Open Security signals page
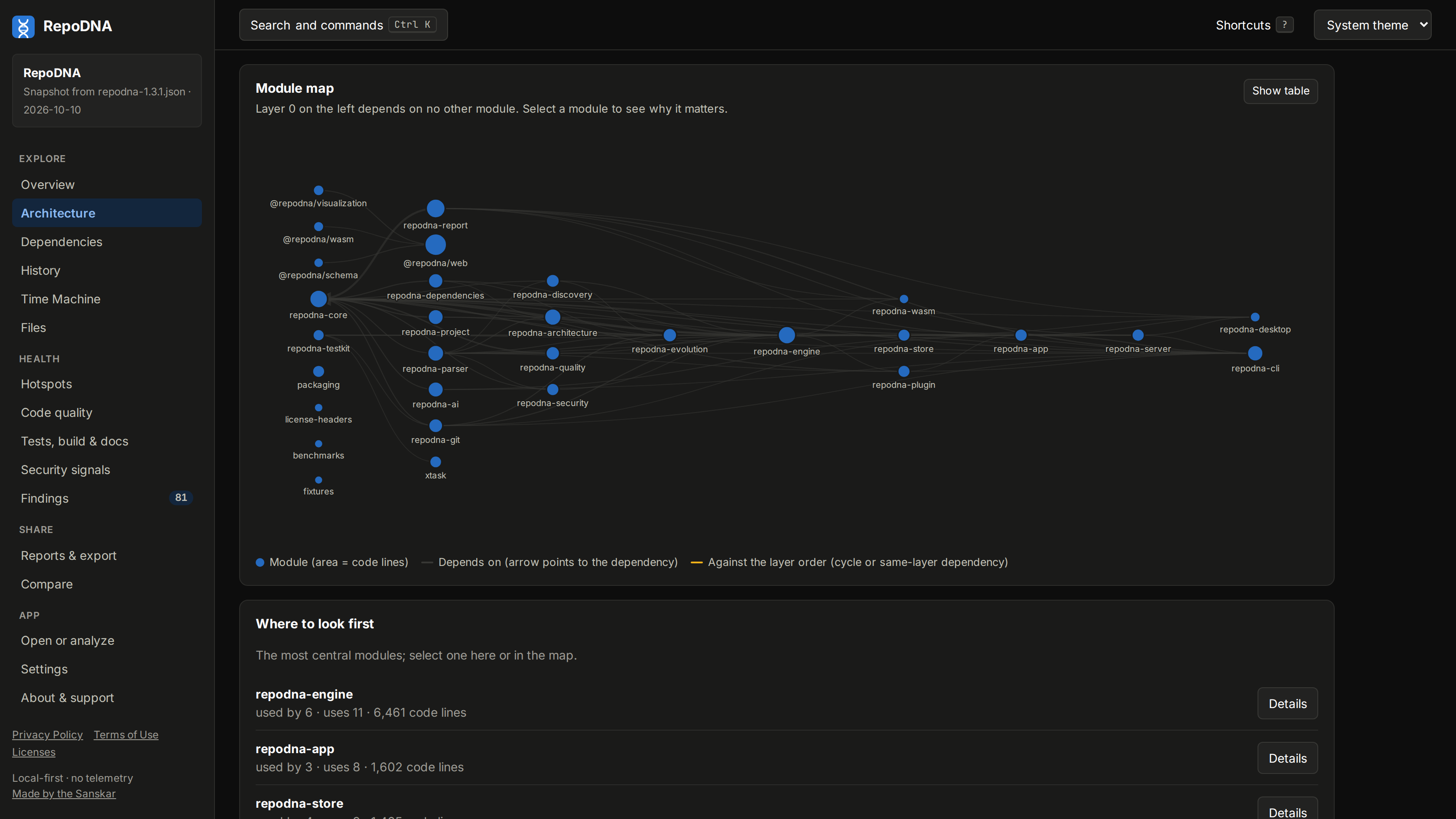The height and width of the screenshot is (819, 1456). pos(107,469)
